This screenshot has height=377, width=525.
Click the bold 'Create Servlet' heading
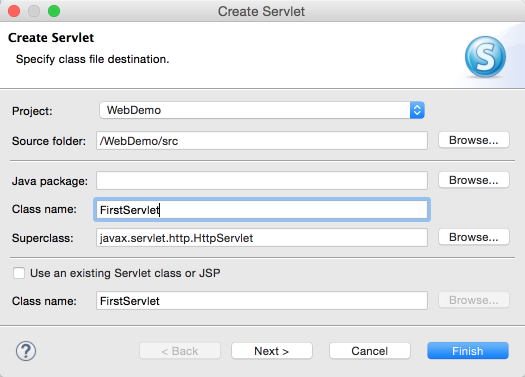pos(51,37)
